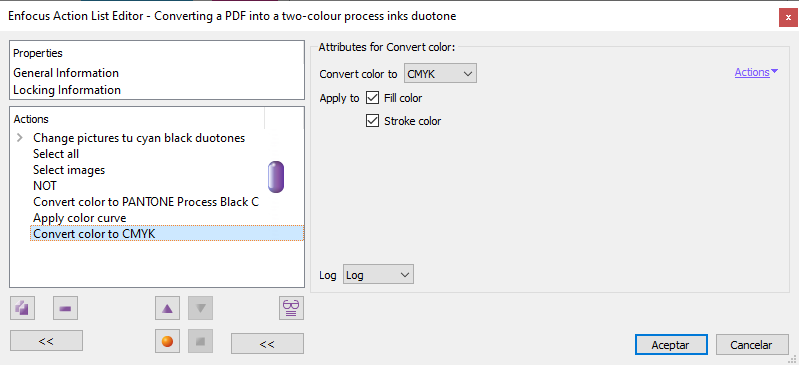
Task: Start recording with orange circle button
Action: pos(167,341)
